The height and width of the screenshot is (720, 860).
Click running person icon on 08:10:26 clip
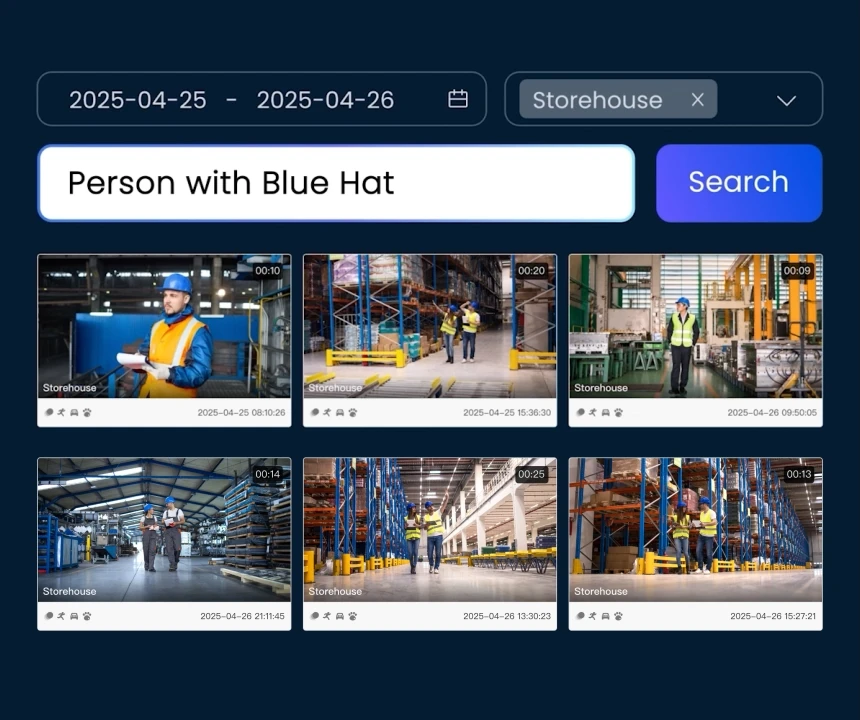coord(61,412)
